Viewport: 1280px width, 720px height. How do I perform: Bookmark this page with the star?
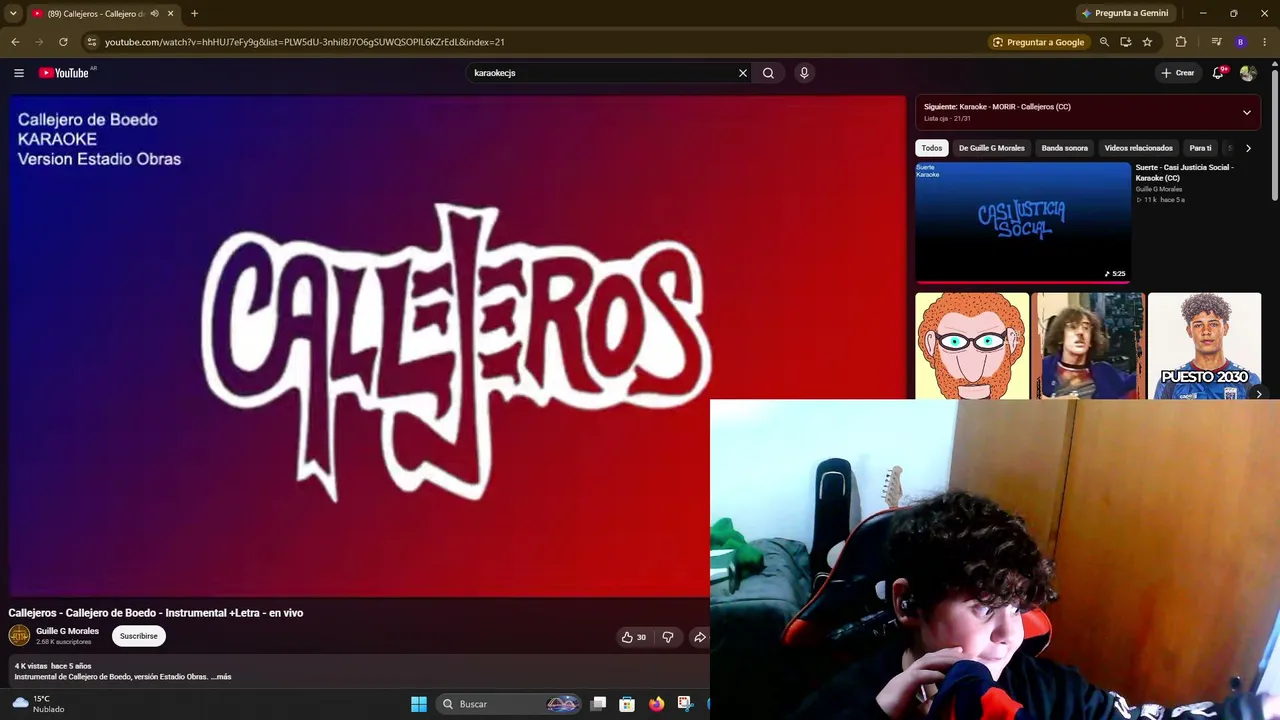1147,42
